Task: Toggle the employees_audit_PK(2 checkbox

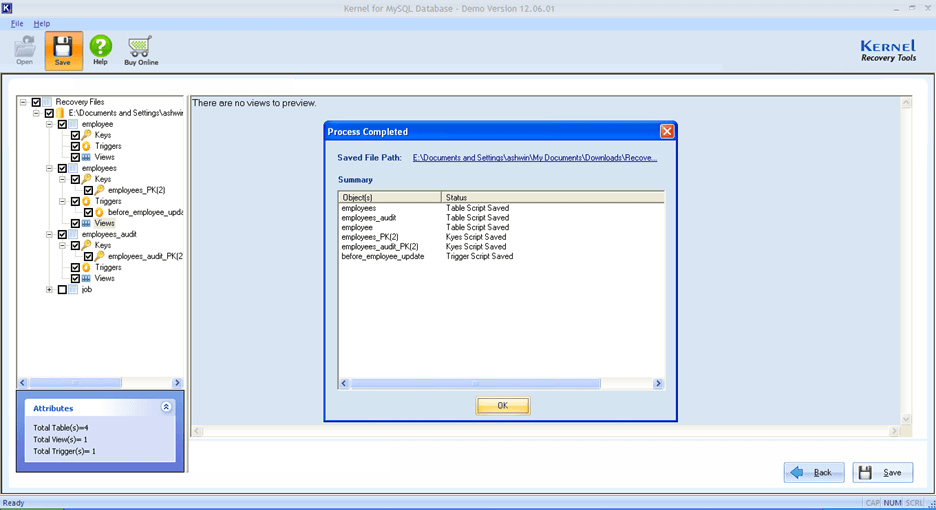Action: [x=88, y=257]
